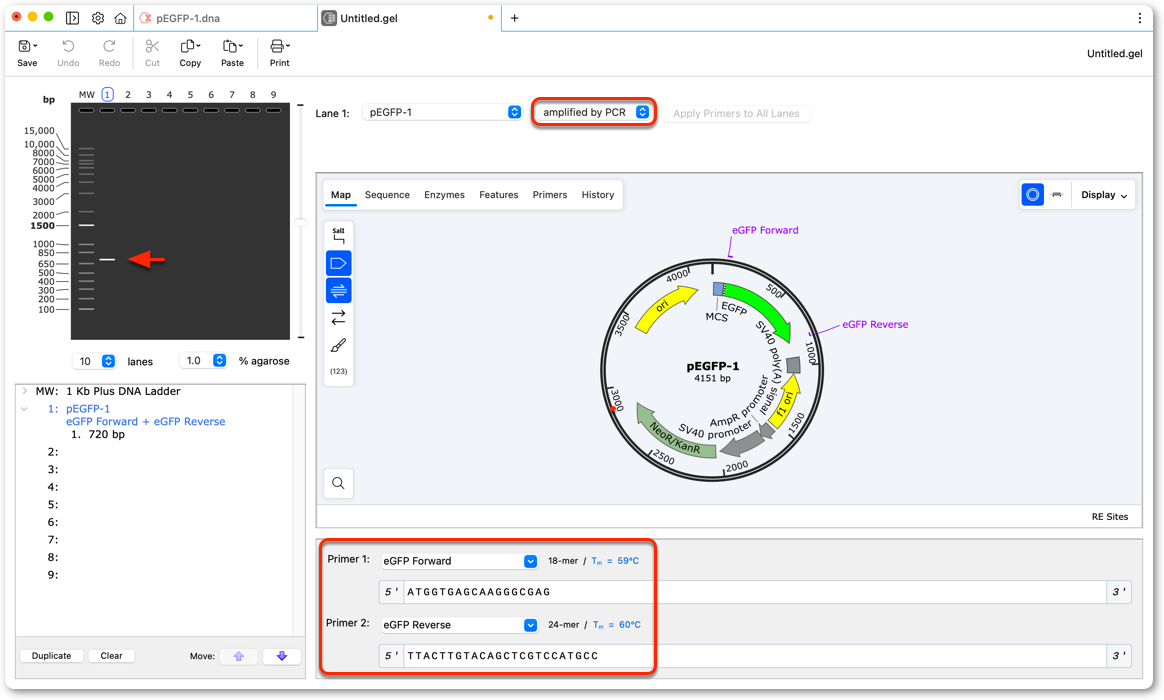Toggle the SalI enzyme sites icon
This screenshot has width=1164, height=700.
pos(339,235)
